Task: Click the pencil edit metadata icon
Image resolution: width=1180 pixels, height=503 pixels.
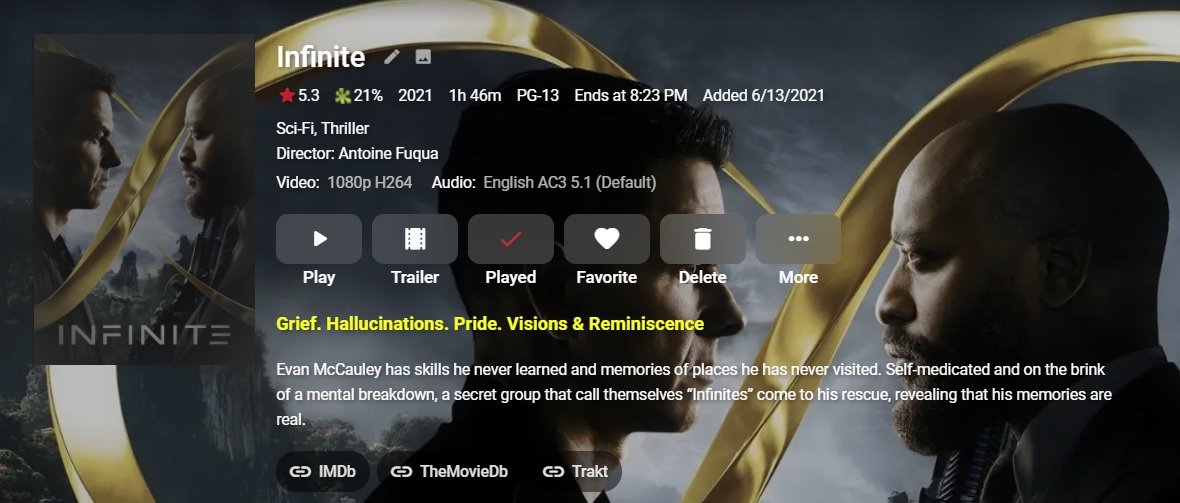Action: [391, 56]
